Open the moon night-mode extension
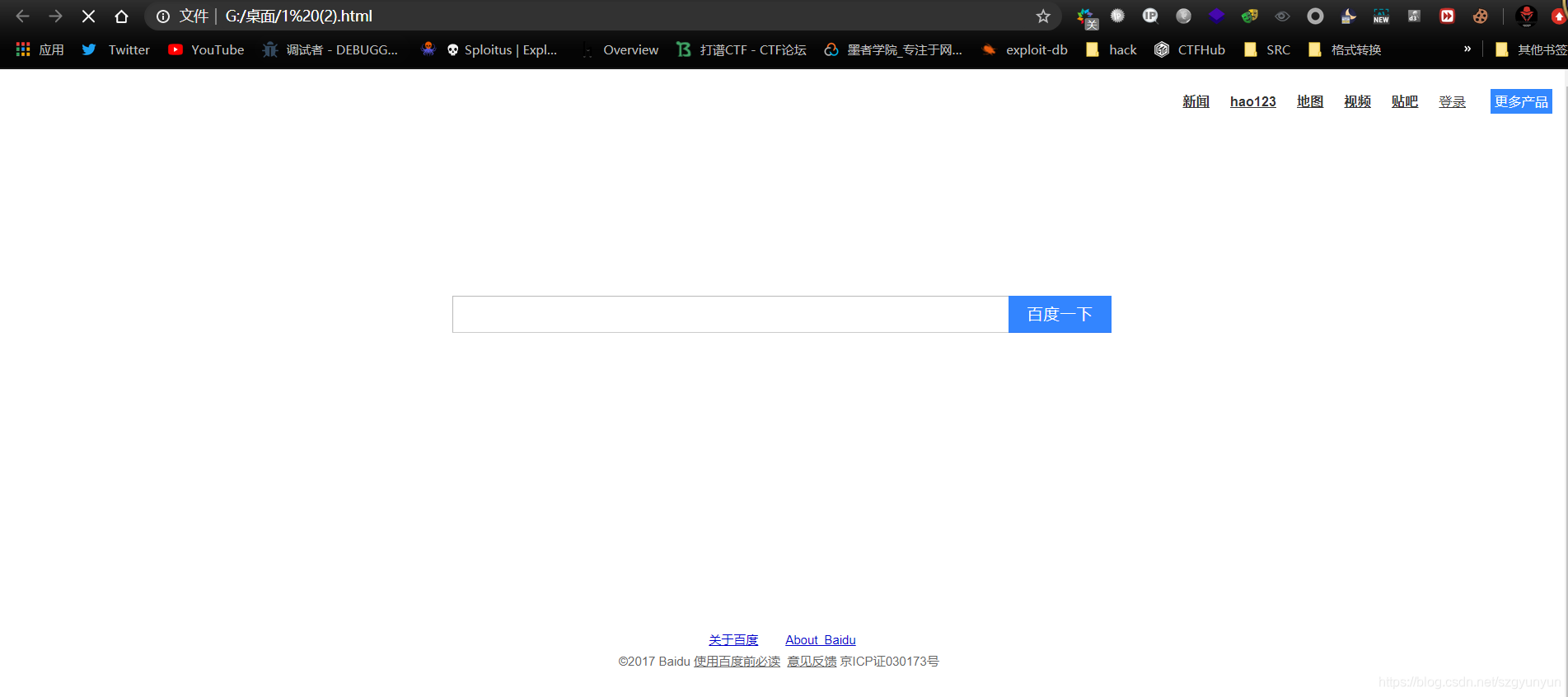This screenshot has height=697, width=1568. point(1348,16)
